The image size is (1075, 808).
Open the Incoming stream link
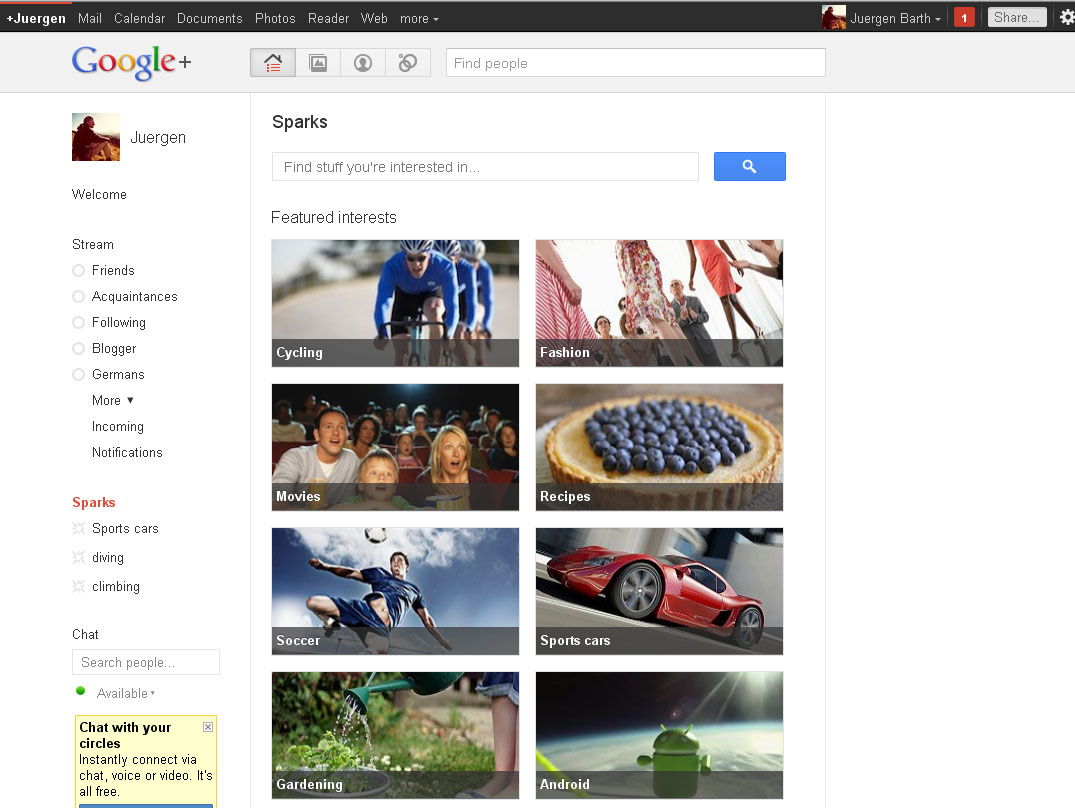[x=118, y=426]
